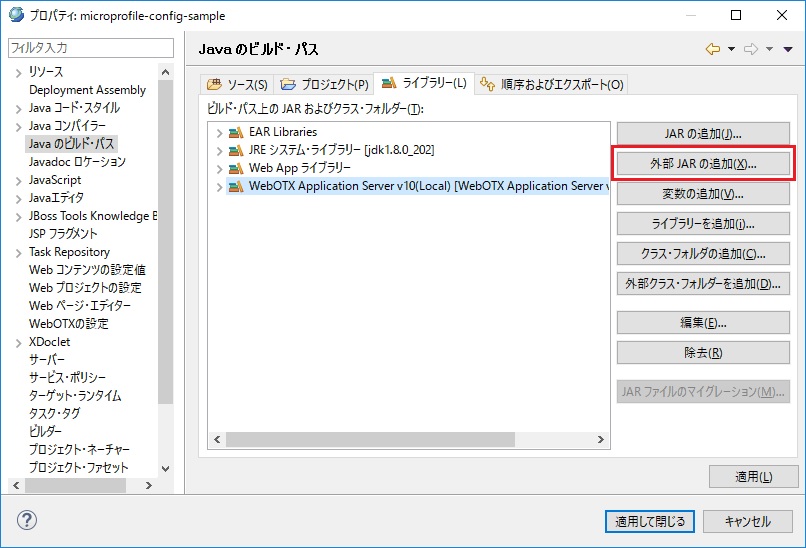The width and height of the screenshot is (806, 548).
Task: Click the WebOTX Application Server library icon
Action: pos(236,186)
